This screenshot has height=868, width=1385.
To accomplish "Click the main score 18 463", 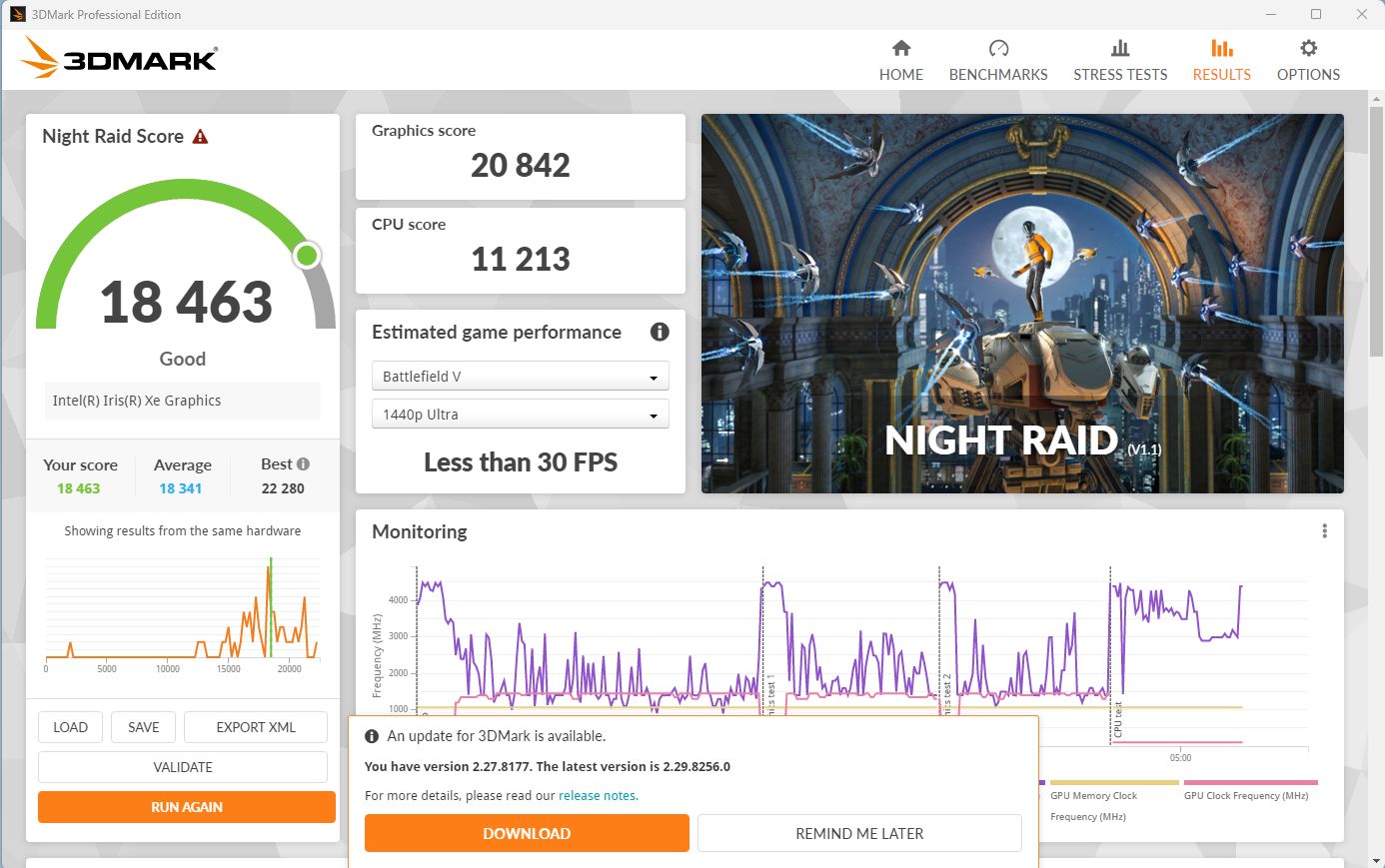I will point(186,302).
